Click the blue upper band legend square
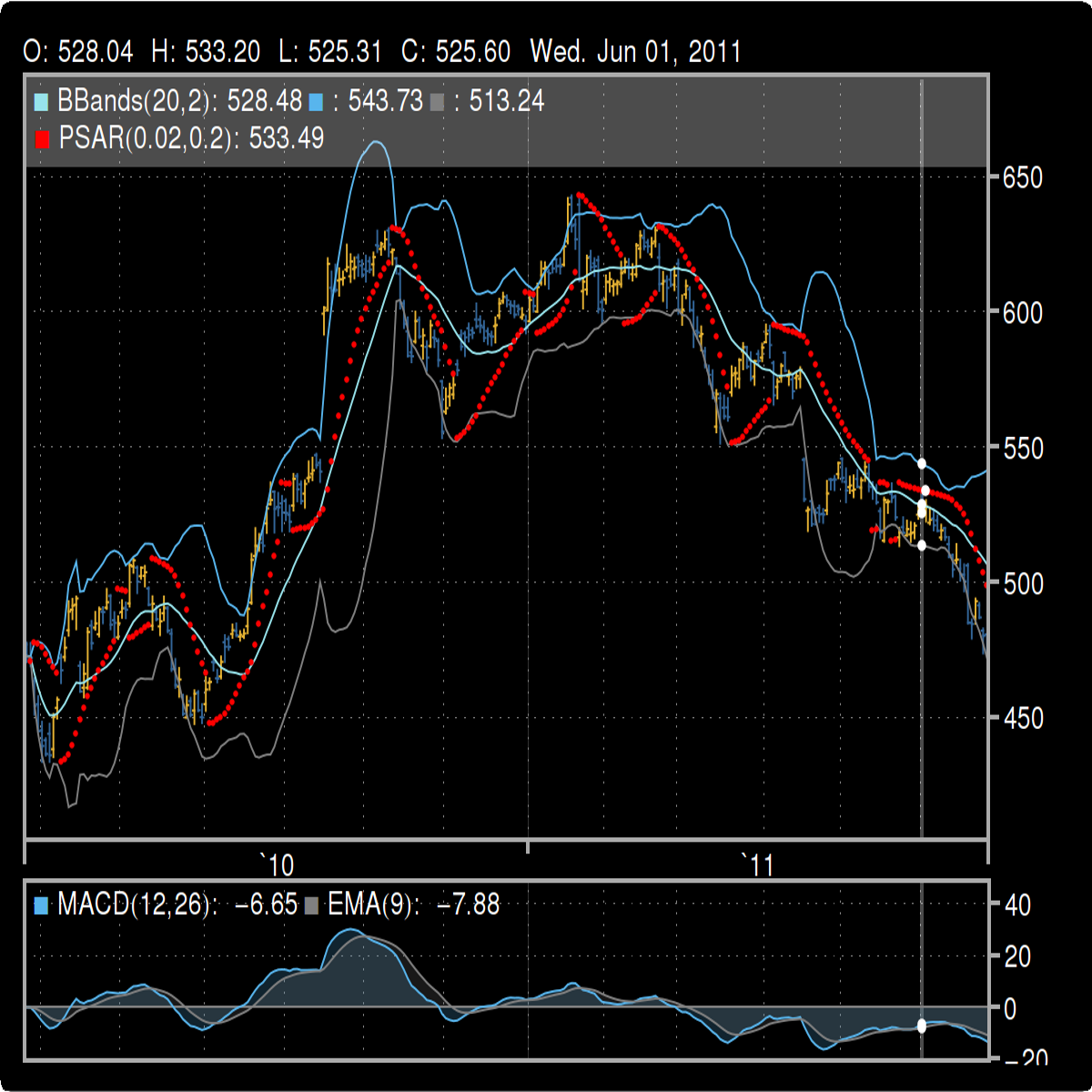Viewport: 1092px width, 1092px height. pyautogui.click(x=316, y=101)
